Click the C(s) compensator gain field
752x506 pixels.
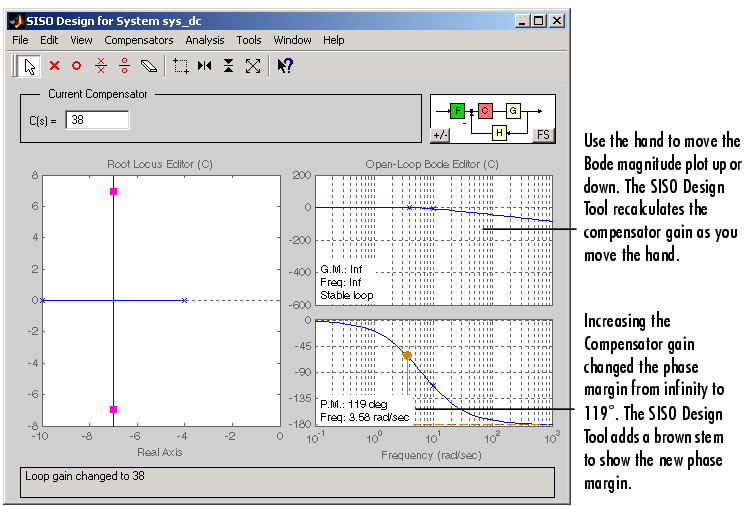tap(97, 120)
